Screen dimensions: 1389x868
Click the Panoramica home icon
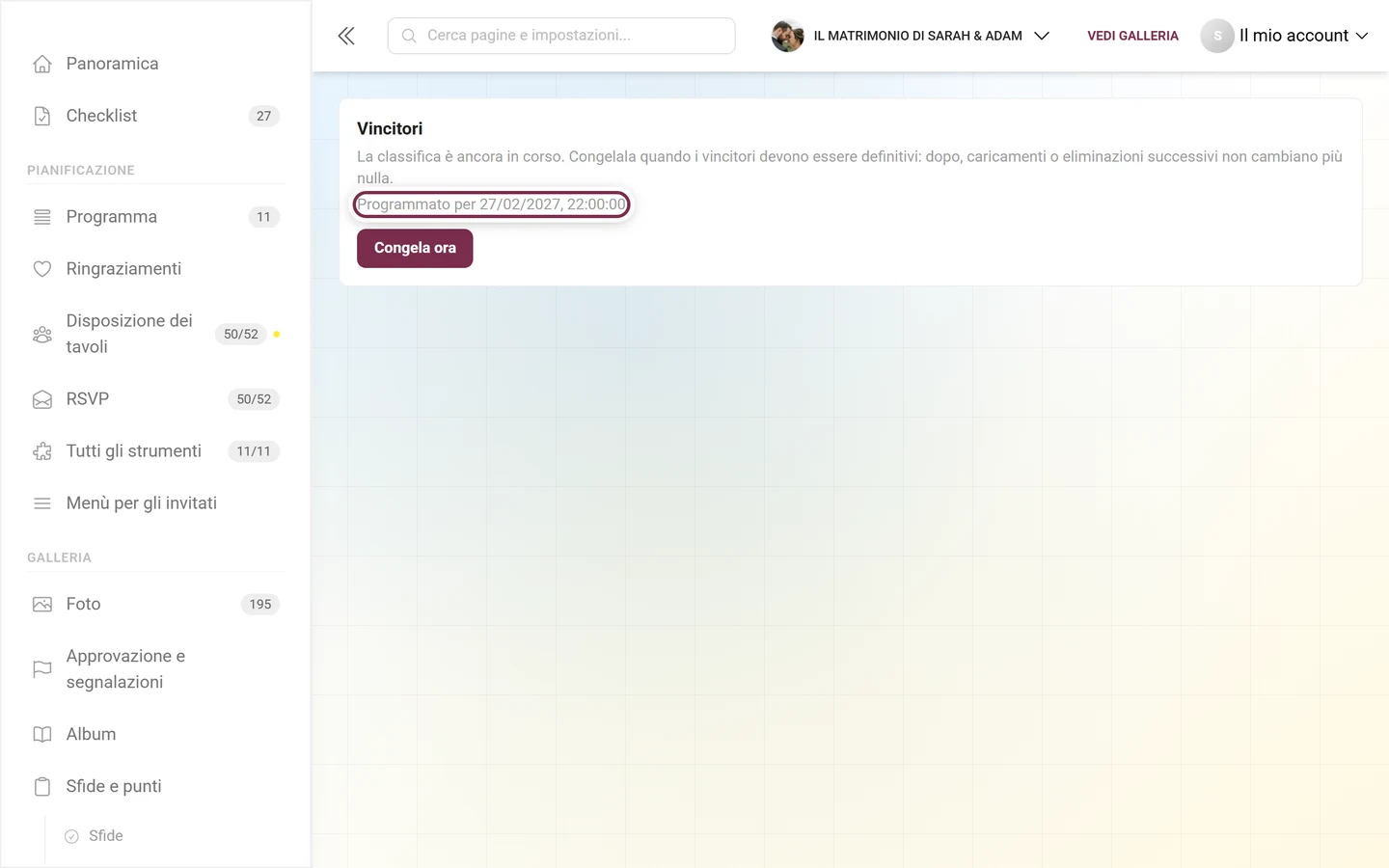click(42, 64)
